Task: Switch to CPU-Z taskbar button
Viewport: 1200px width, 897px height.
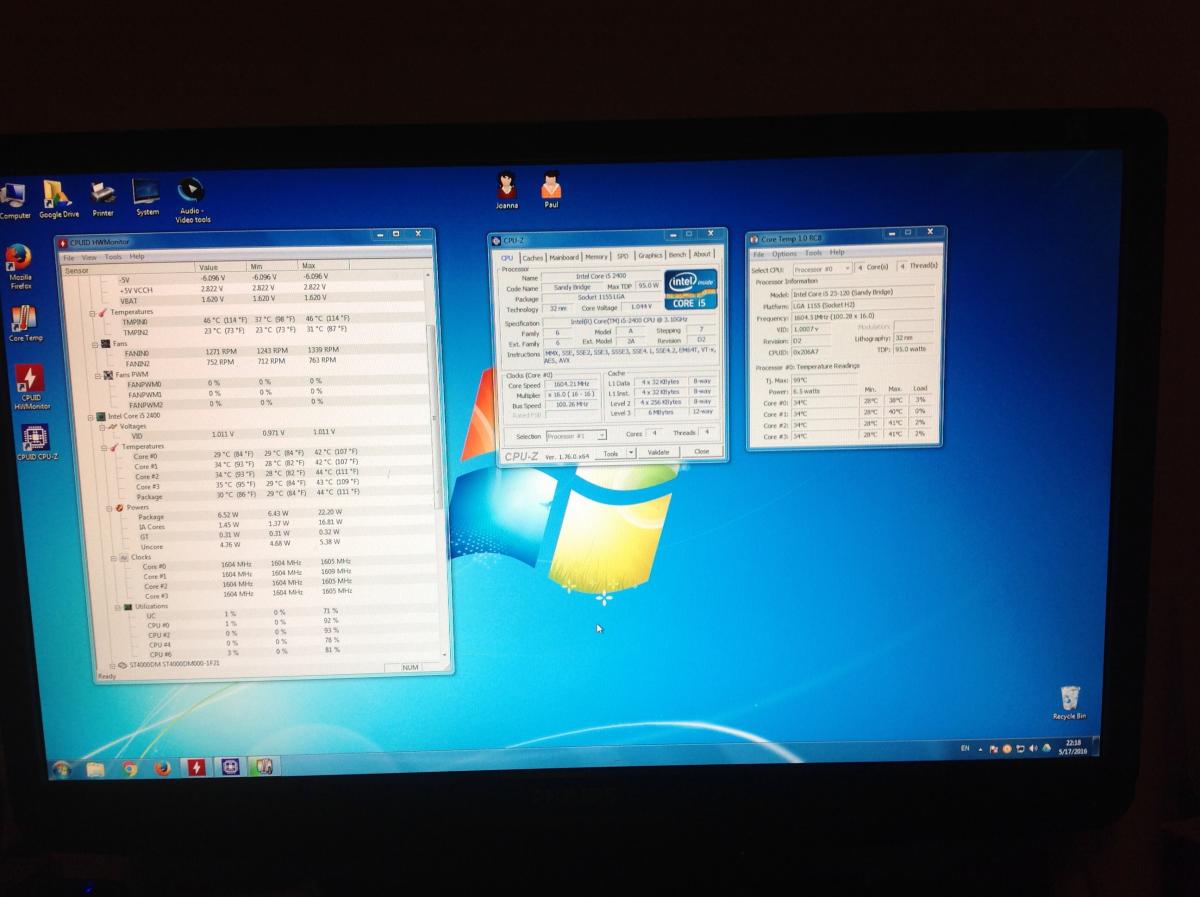Action: coord(230,767)
